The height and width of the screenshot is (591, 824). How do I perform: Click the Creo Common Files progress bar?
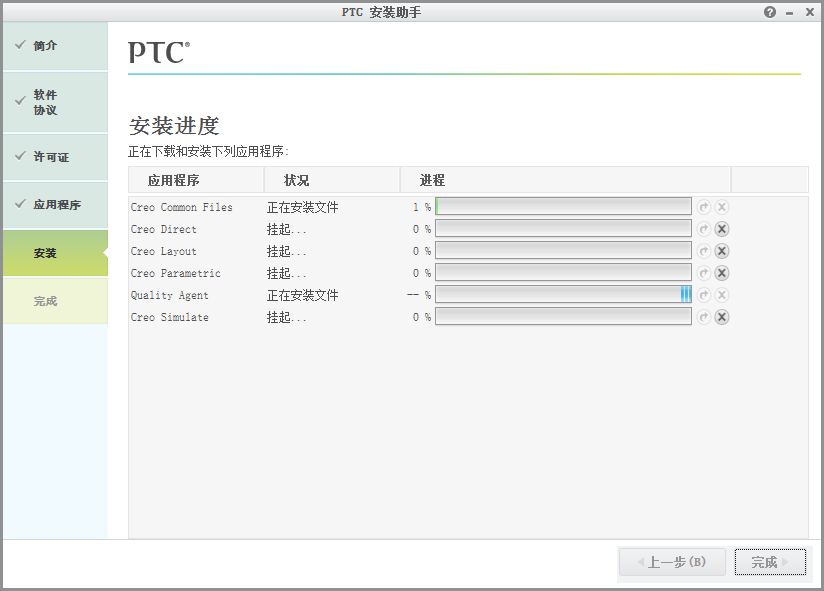point(563,207)
